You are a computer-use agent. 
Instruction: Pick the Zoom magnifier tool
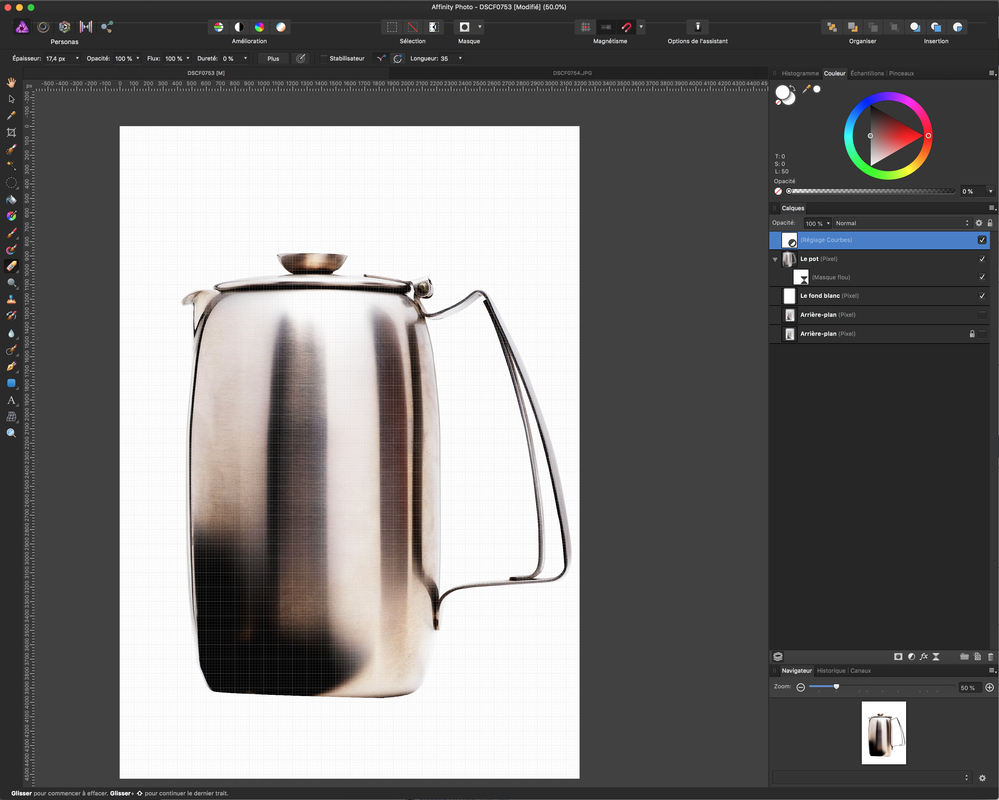pos(11,432)
